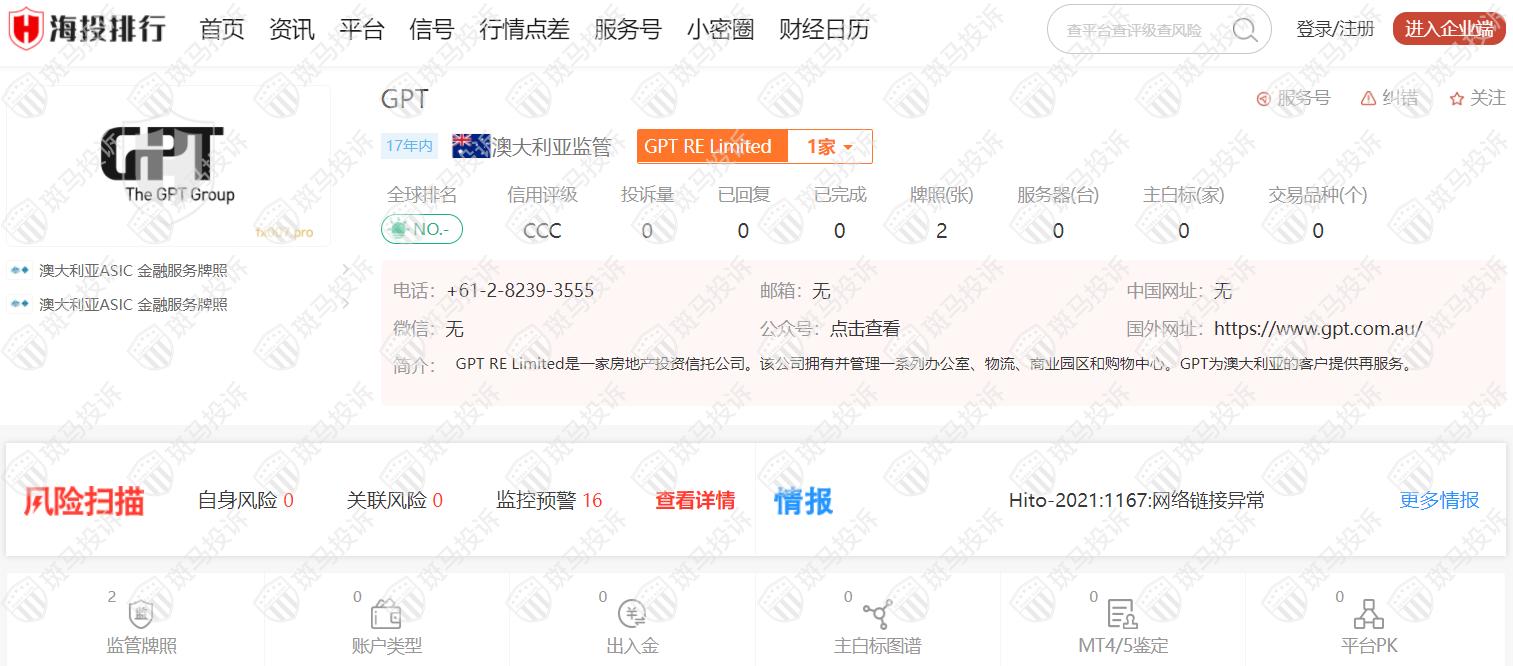Viewport: 1513px width, 666px height.
Task: Click the 服务号 icon beside GPT title
Action: click(1263, 98)
